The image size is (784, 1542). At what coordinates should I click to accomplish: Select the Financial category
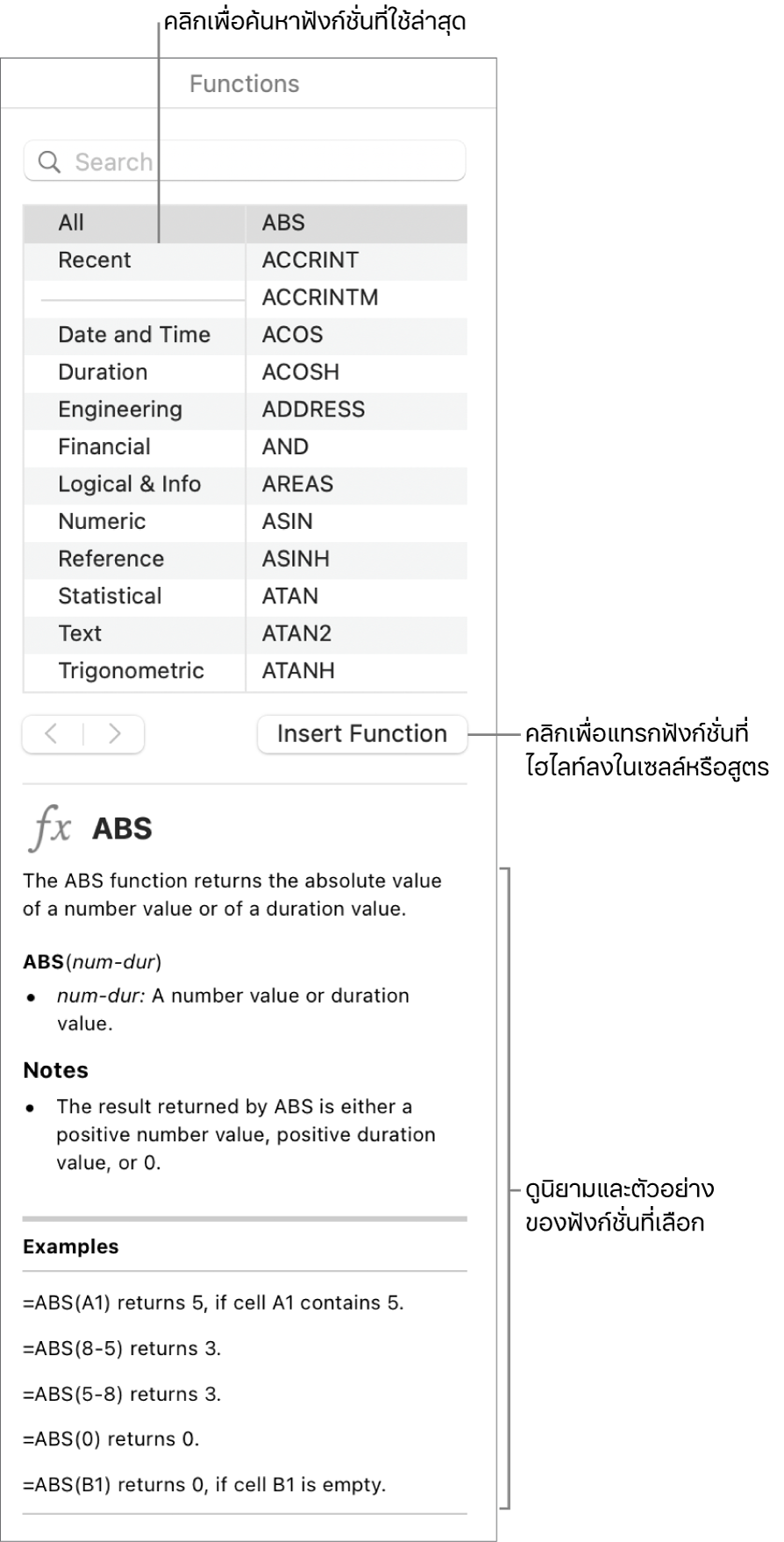point(104,447)
